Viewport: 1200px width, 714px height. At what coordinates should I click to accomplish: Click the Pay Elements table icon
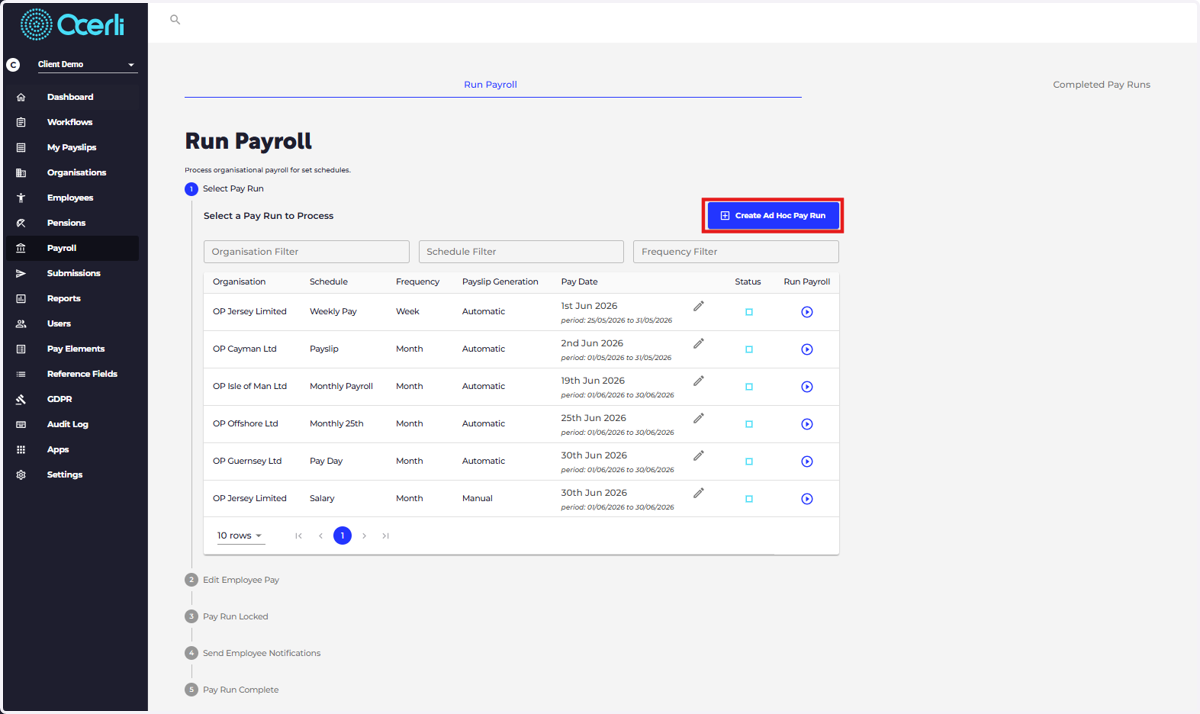pyautogui.click(x=21, y=349)
